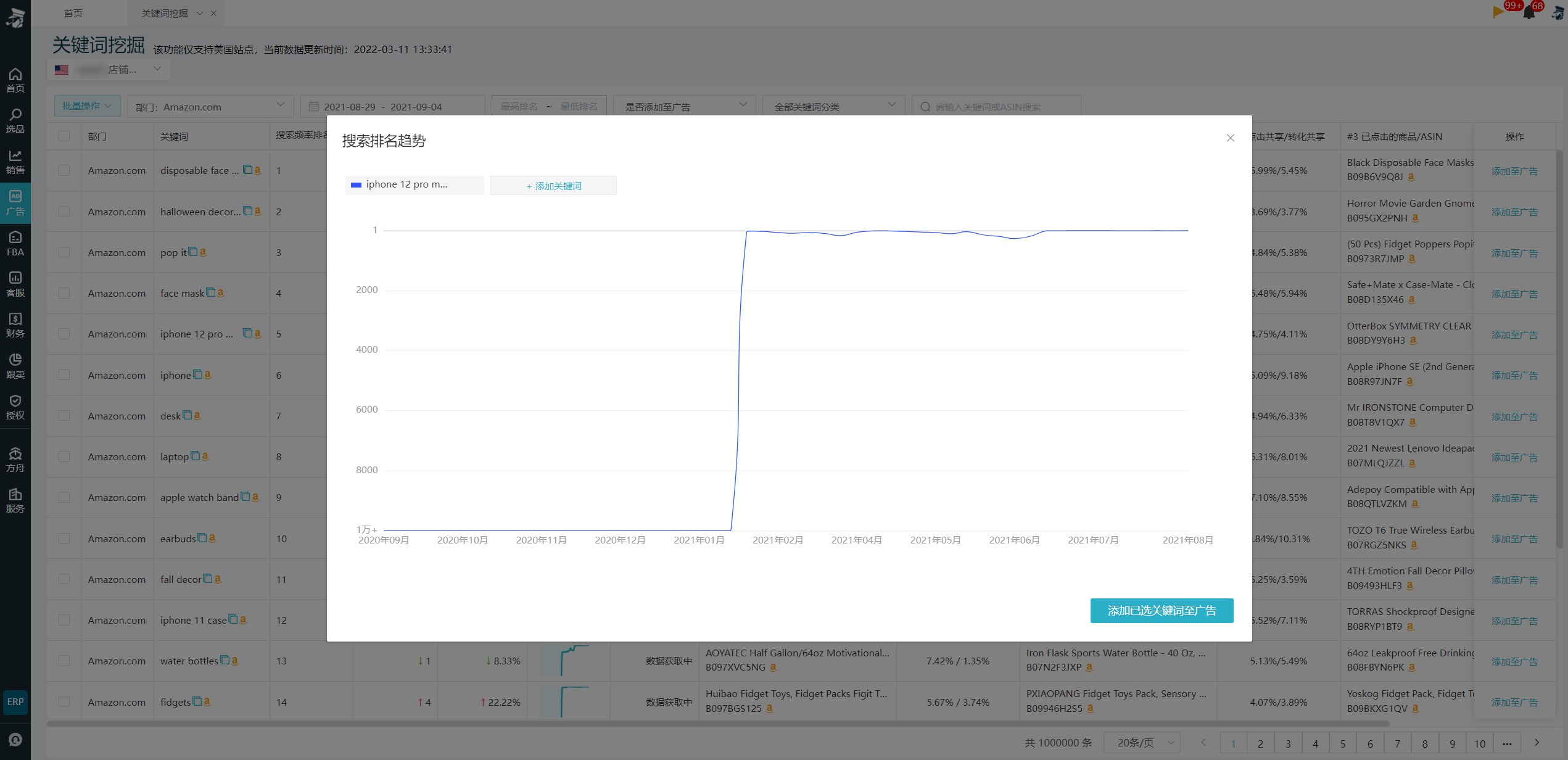This screenshot has height=760, width=1568.
Task: Open the 方舟 sidebar icon
Action: tap(15, 460)
